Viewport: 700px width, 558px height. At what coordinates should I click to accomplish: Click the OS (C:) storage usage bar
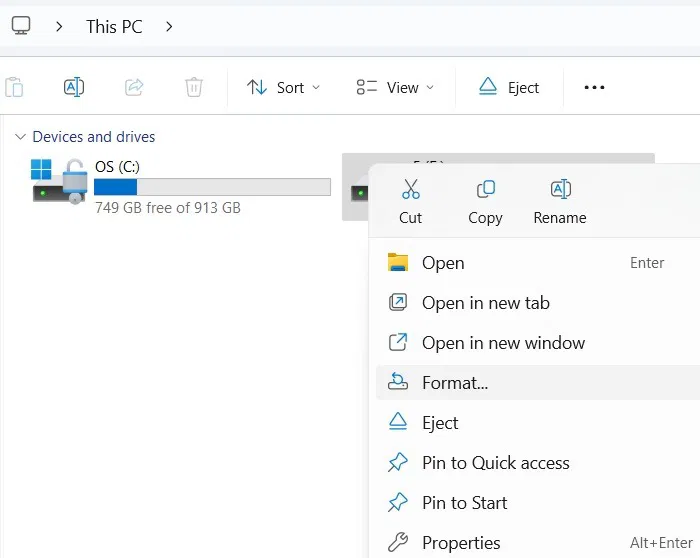click(x=212, y=187)
